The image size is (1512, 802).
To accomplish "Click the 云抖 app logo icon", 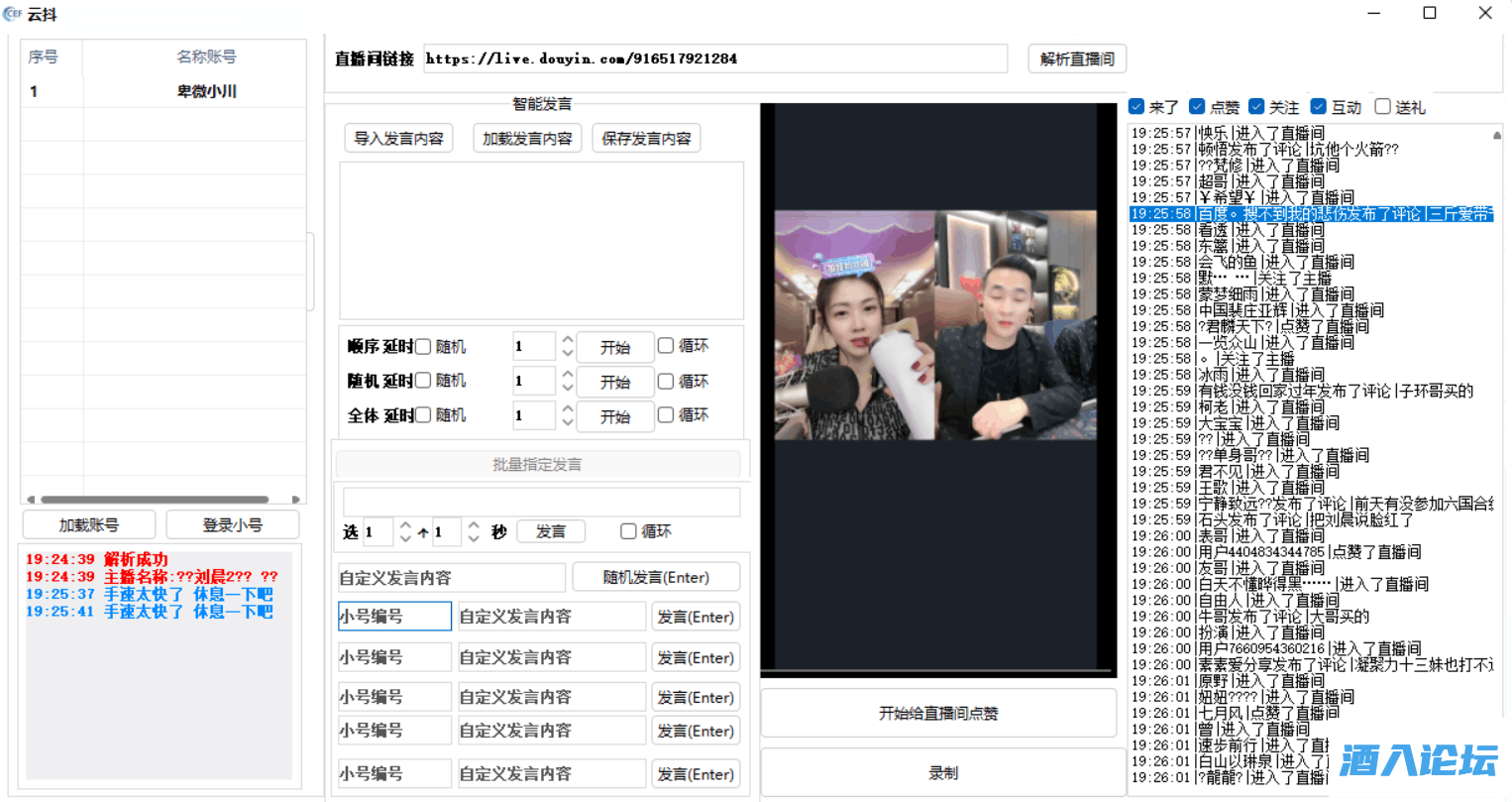I will [x=13, y=14].
